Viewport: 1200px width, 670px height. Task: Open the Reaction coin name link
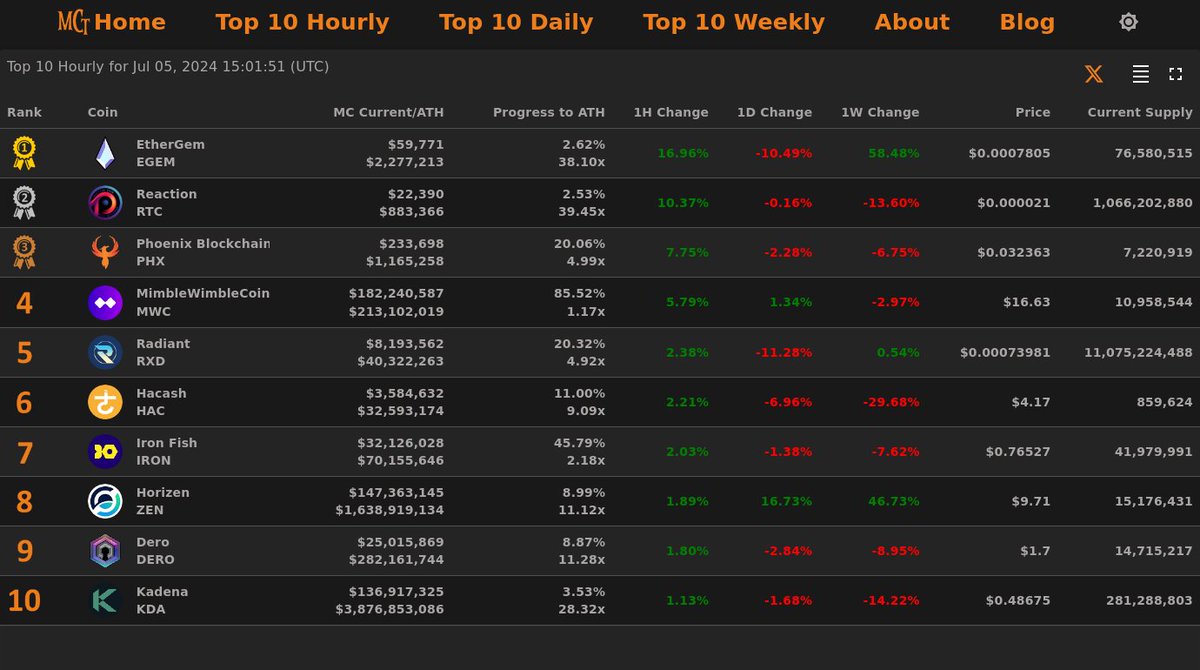[167, 194]
